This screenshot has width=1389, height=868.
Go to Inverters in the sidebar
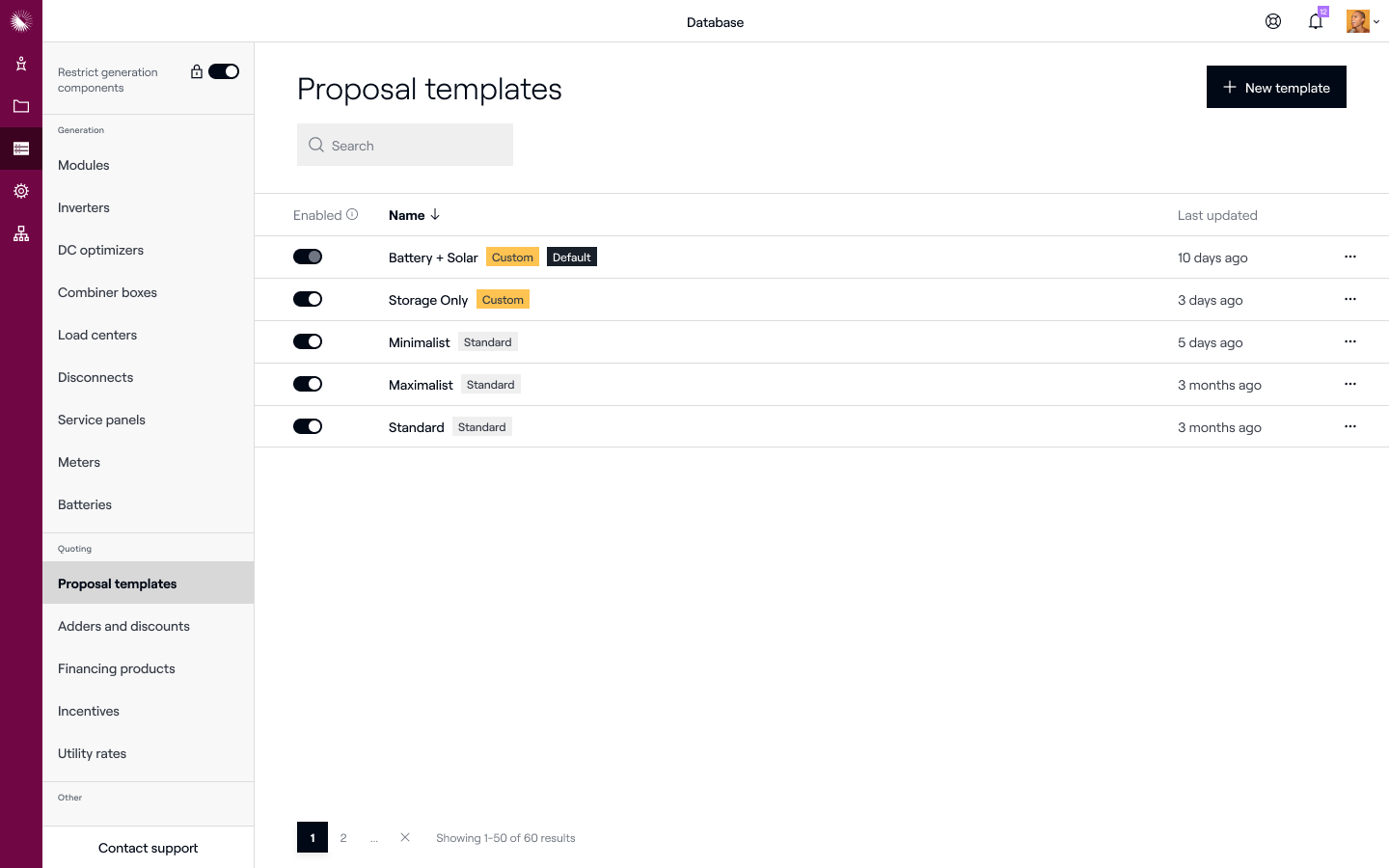point(84,207)
